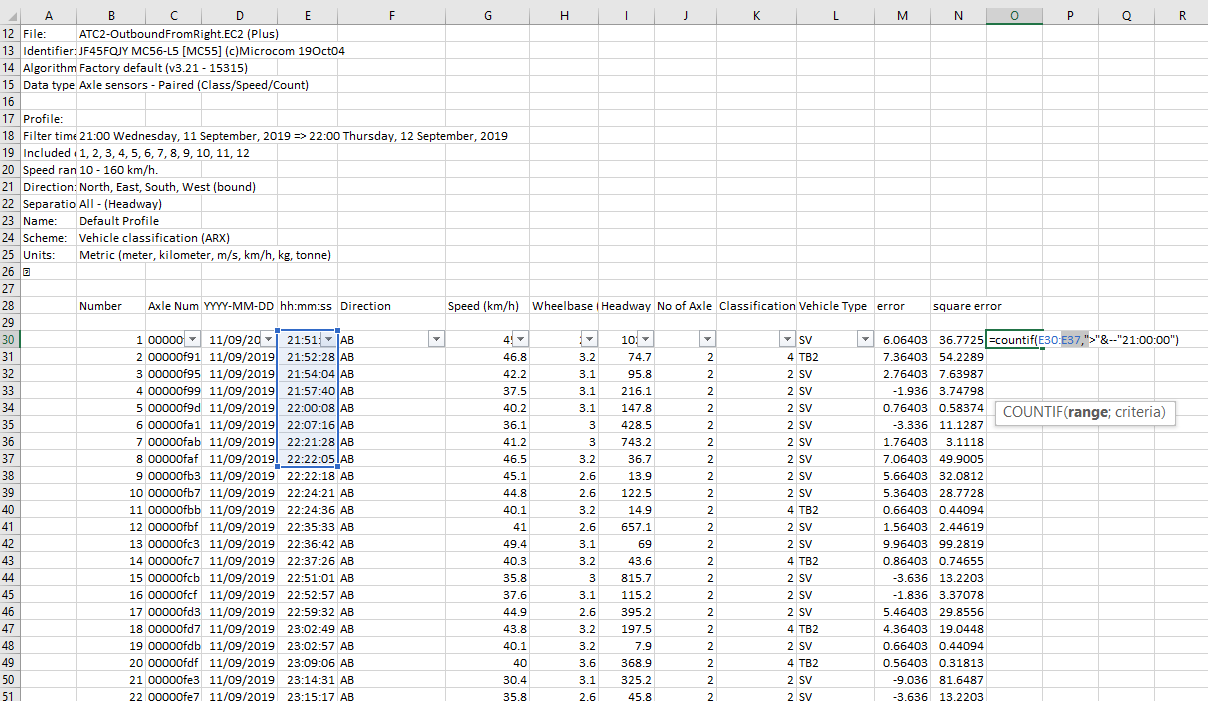Select column header G

[x=487, y=14]
